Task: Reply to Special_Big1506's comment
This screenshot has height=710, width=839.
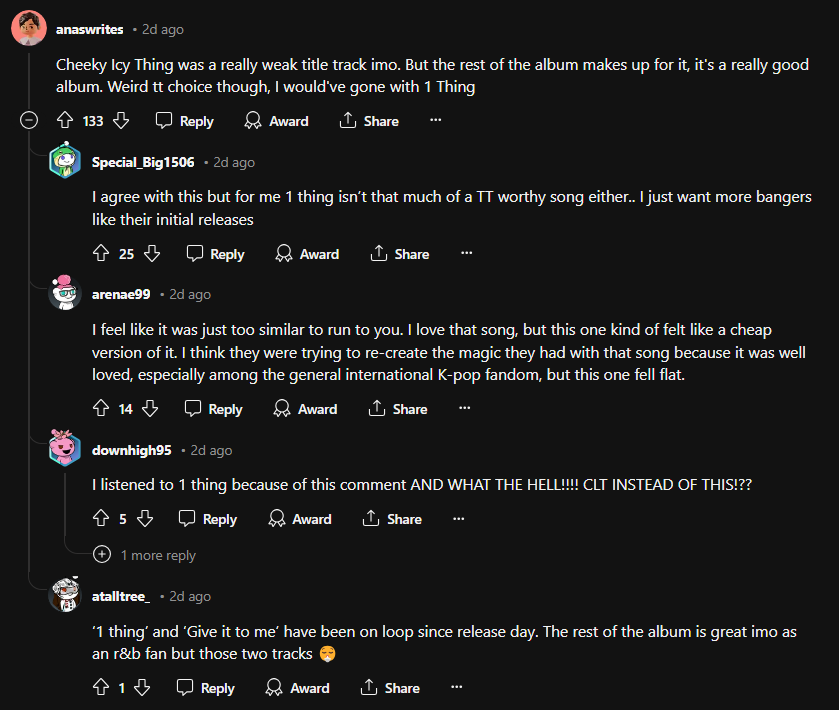Action: coord(215,254)
